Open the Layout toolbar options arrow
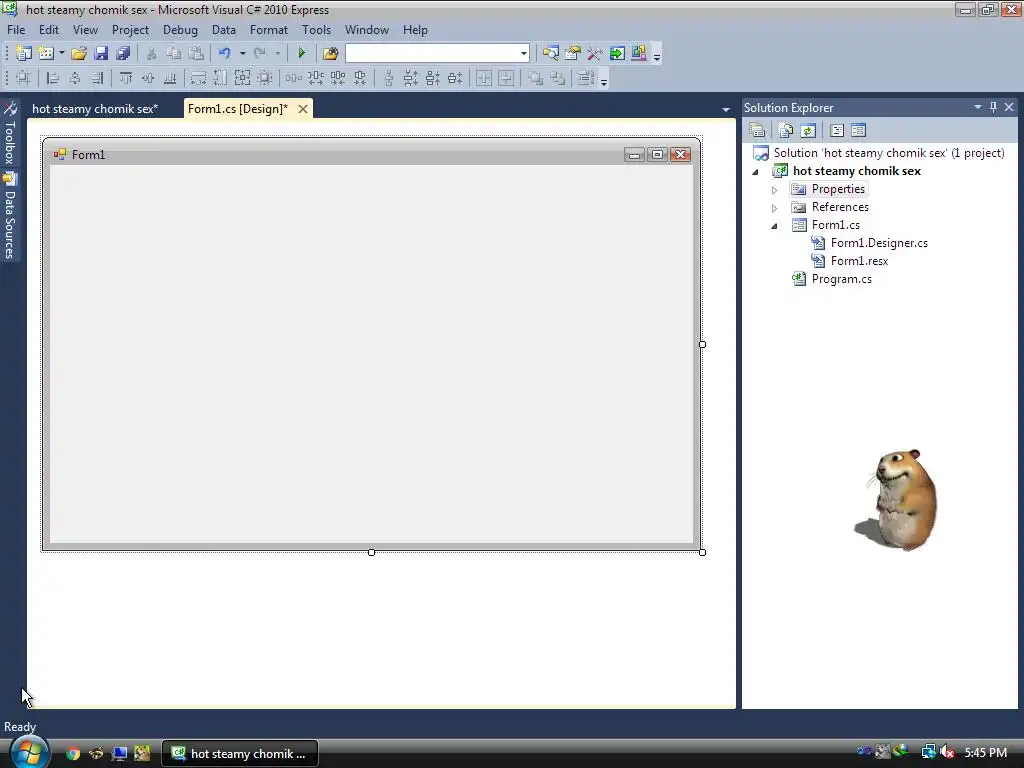1024x768 pixels. click(x=604, y=80)
